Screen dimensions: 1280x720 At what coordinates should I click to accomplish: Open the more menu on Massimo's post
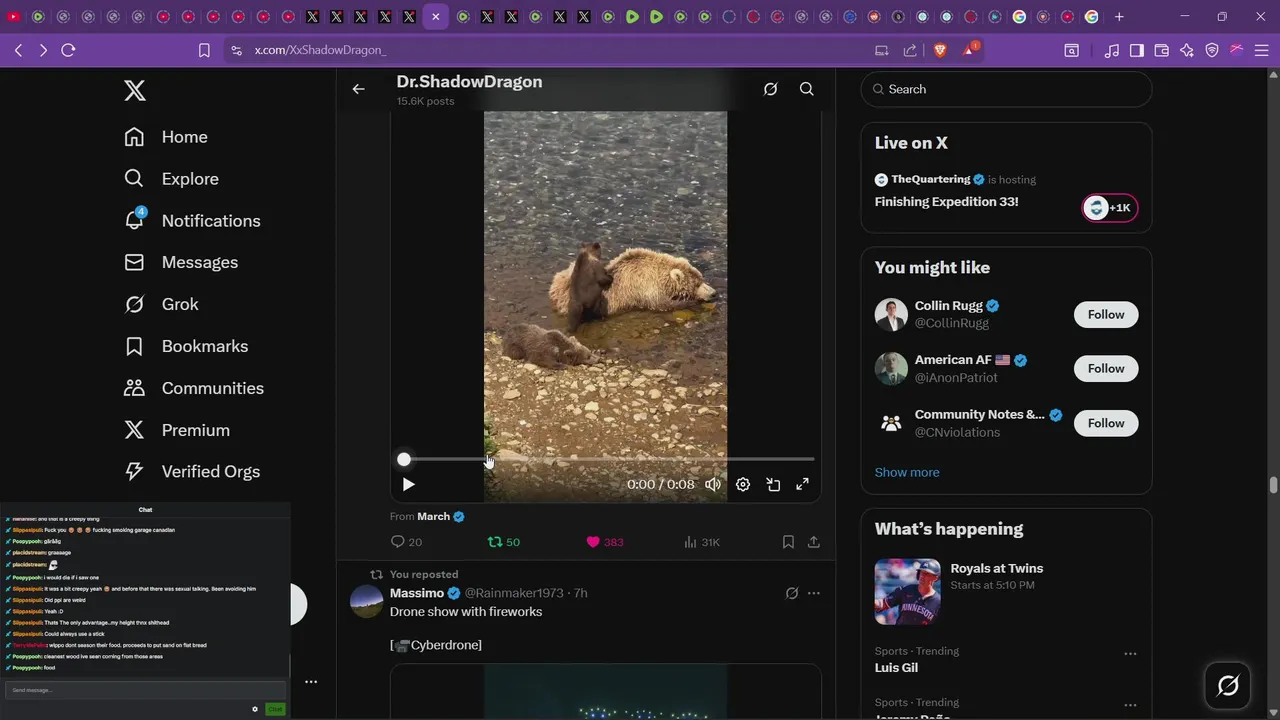814,593
